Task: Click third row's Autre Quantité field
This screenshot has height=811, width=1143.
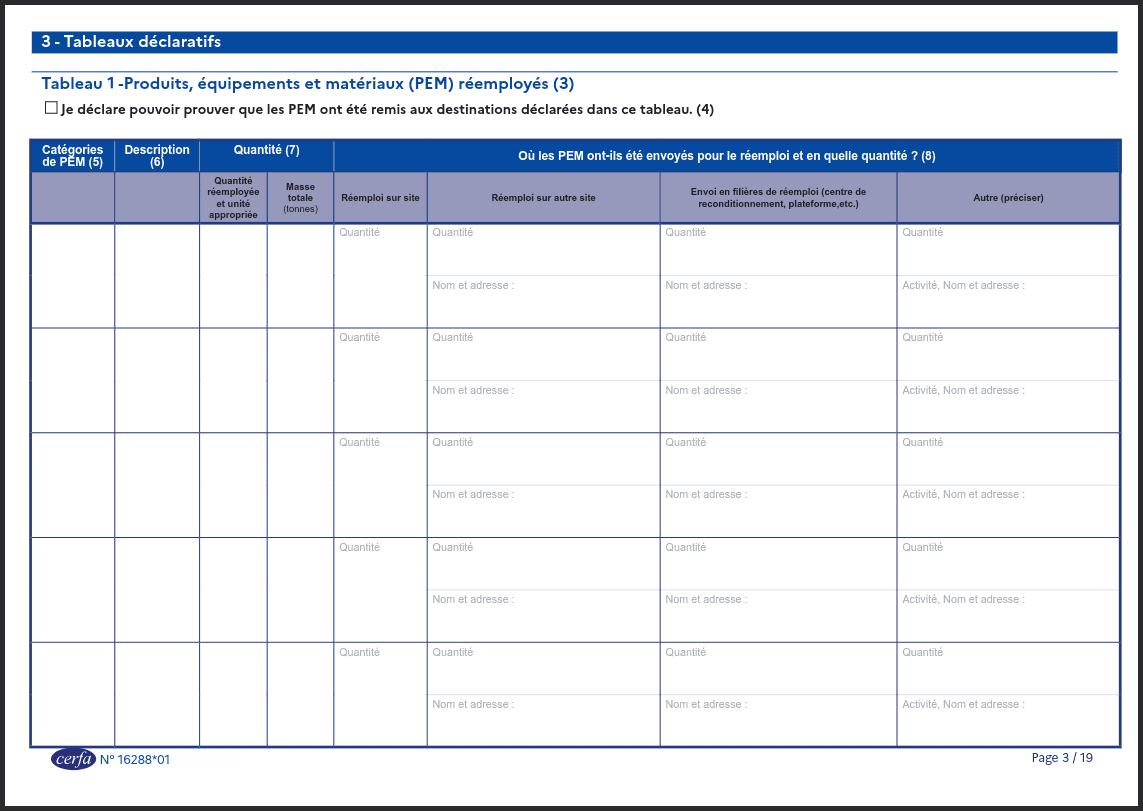Action: pyautogui.click(x=1008, y=459)
